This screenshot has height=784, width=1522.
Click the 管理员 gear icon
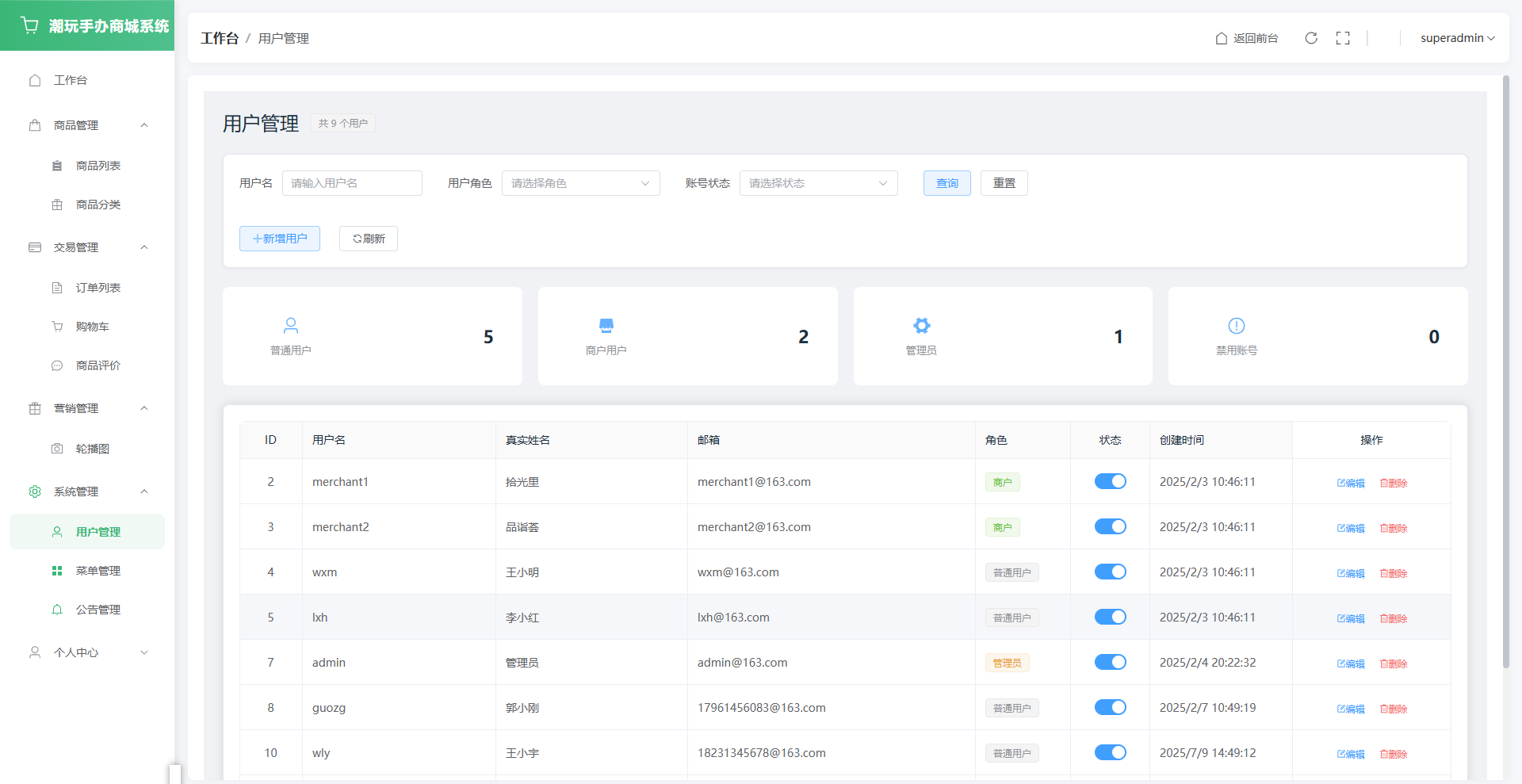[x=921, y=326]
